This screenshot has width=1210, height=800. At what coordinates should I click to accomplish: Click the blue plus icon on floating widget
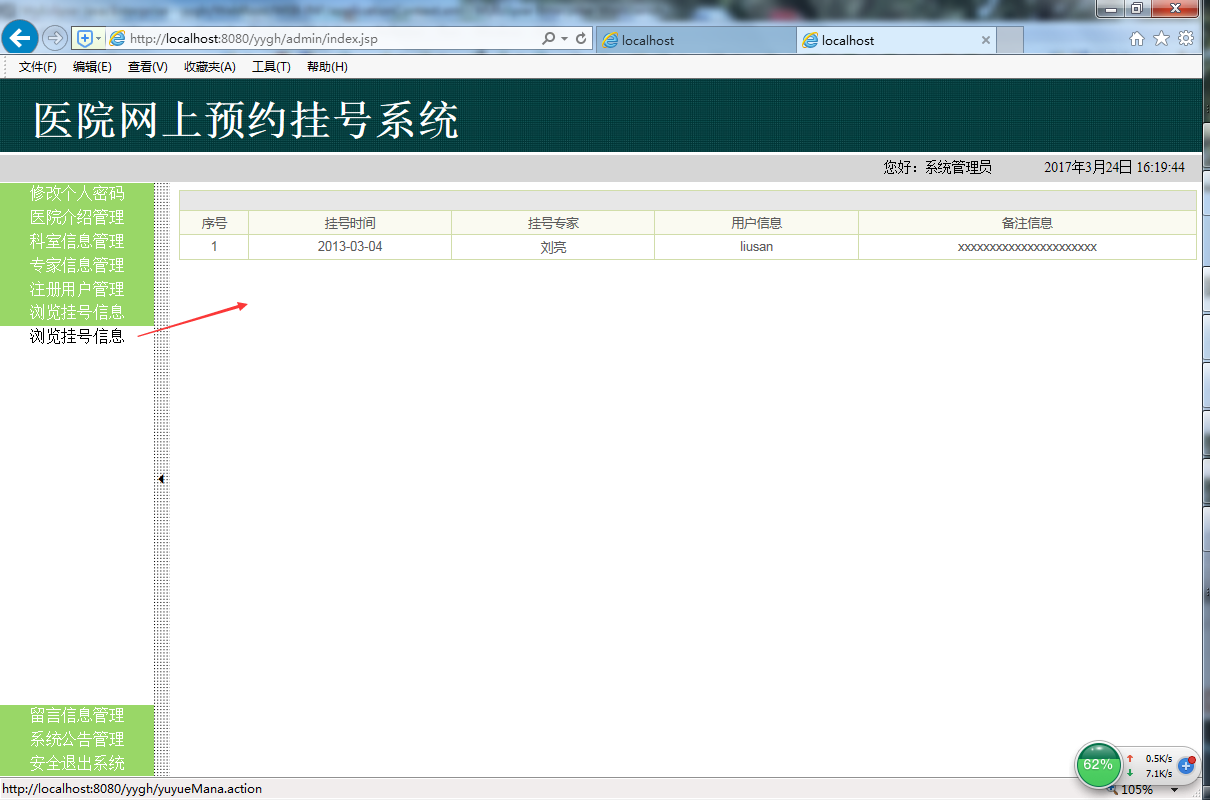1187,765
